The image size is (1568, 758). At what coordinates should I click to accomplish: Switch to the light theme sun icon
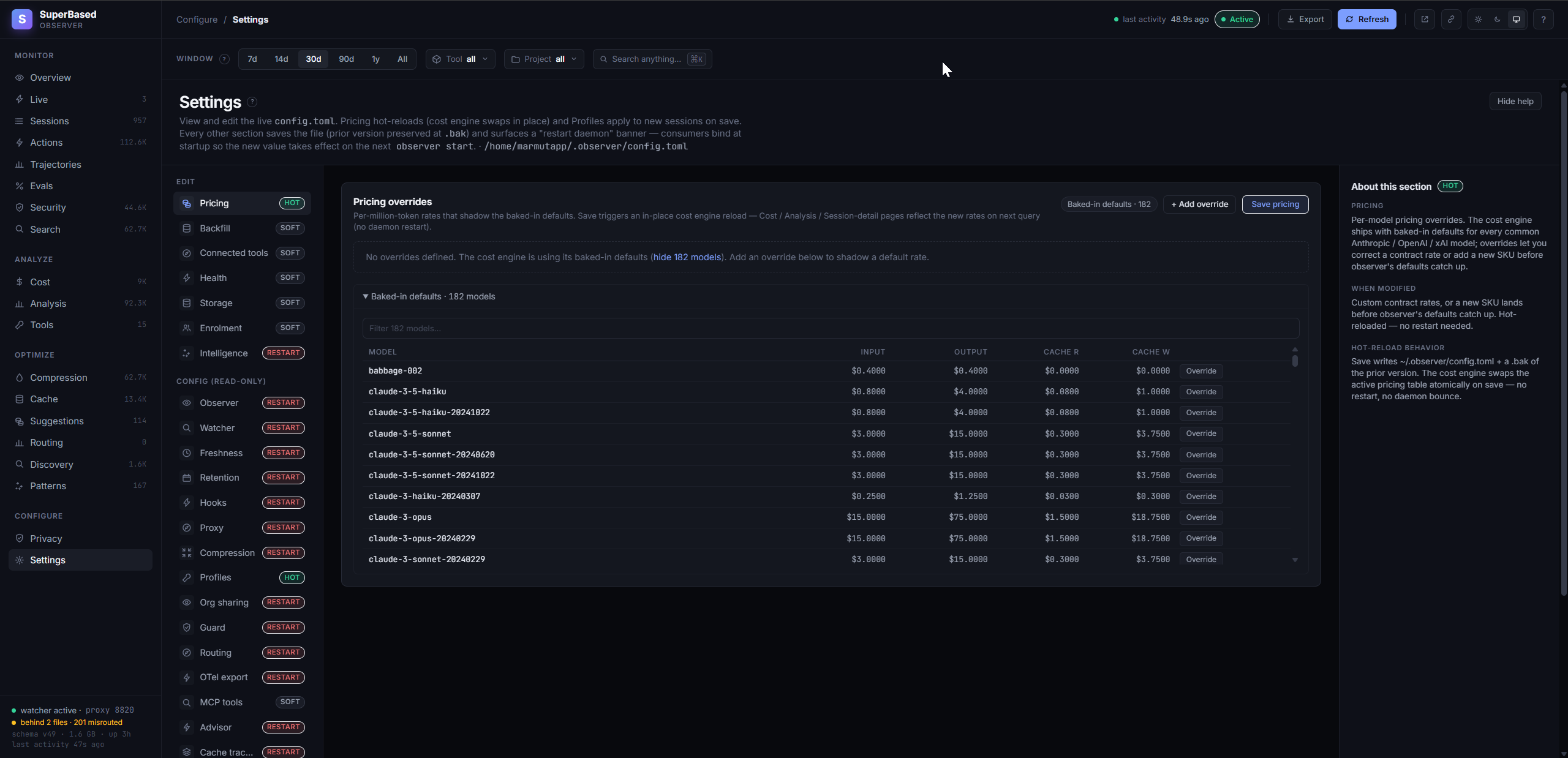[x=1478, y=19]
